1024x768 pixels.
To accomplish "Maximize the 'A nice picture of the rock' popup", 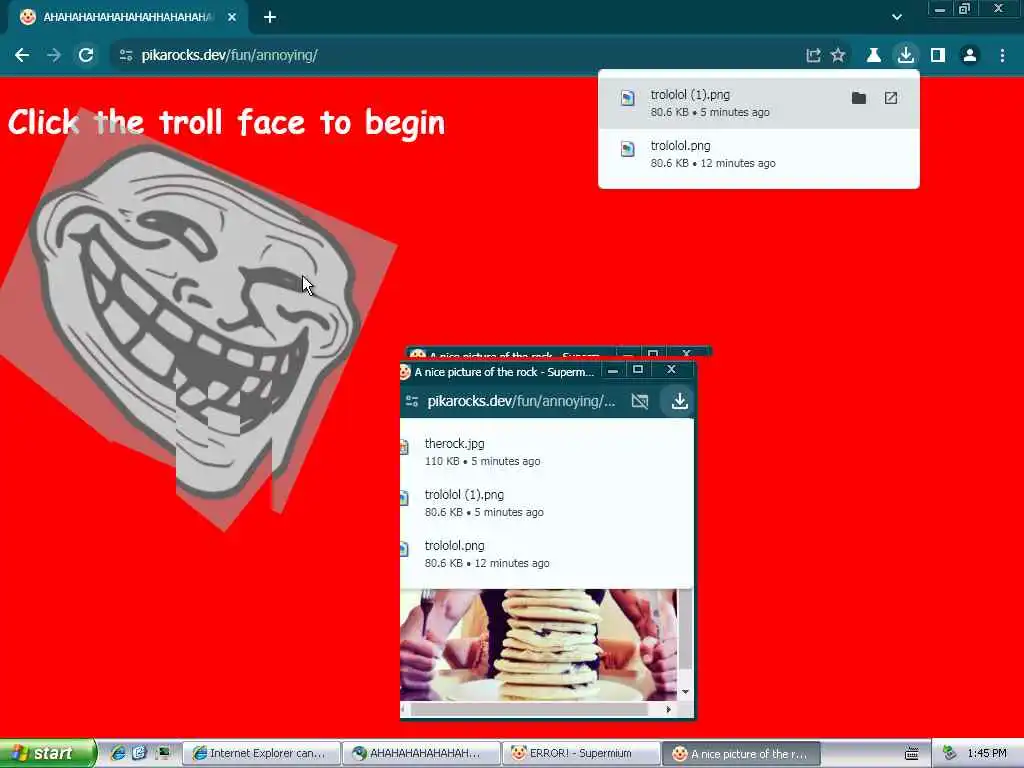I will [638, 370].
